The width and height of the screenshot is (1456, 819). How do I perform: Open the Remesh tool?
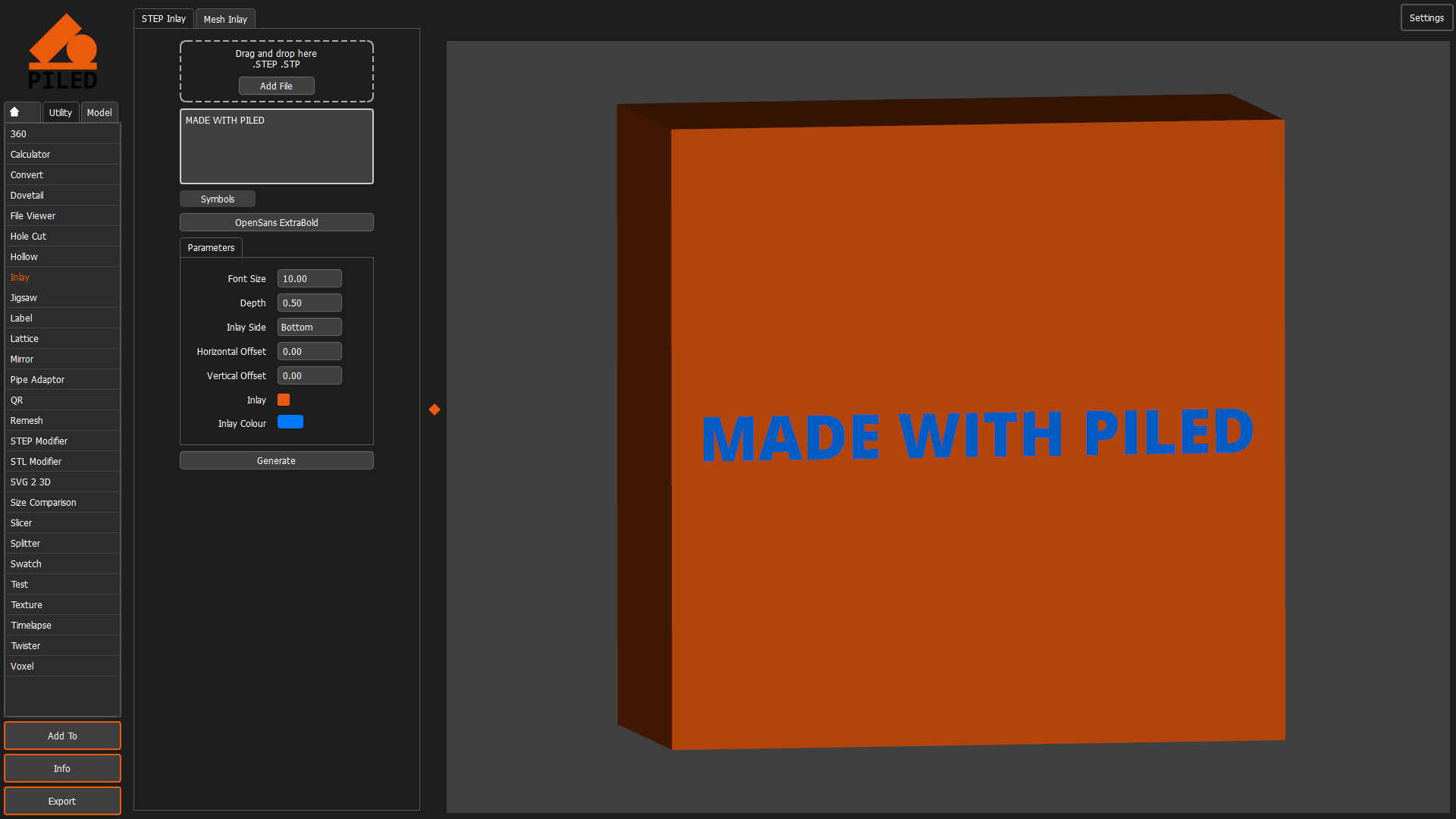pyautogui.click(x=62, y=420)
